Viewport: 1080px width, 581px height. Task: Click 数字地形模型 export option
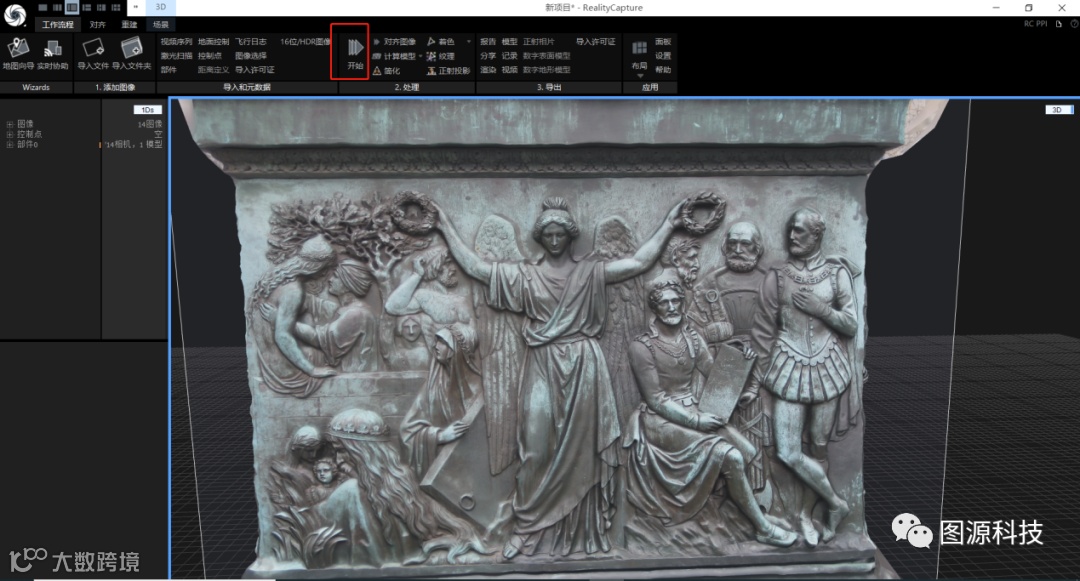(x=547, y=70)
